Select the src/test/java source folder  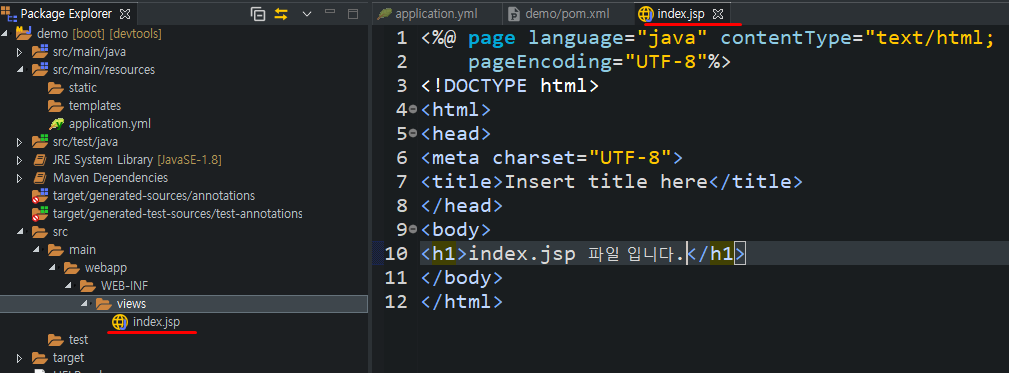click(x=85, y=141)
